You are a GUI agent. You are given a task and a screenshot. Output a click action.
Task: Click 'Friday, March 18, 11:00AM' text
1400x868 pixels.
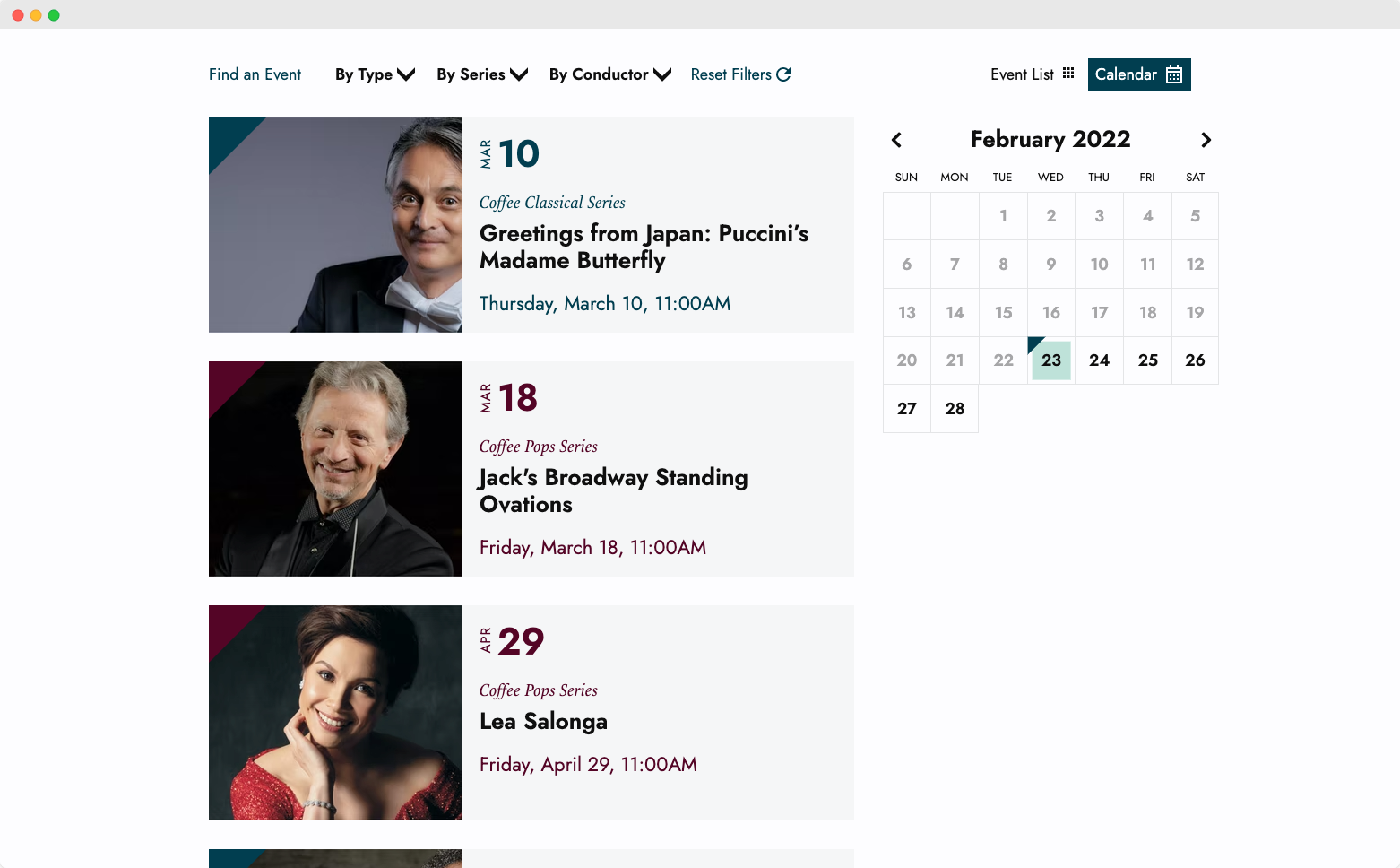tap(592, 548)
